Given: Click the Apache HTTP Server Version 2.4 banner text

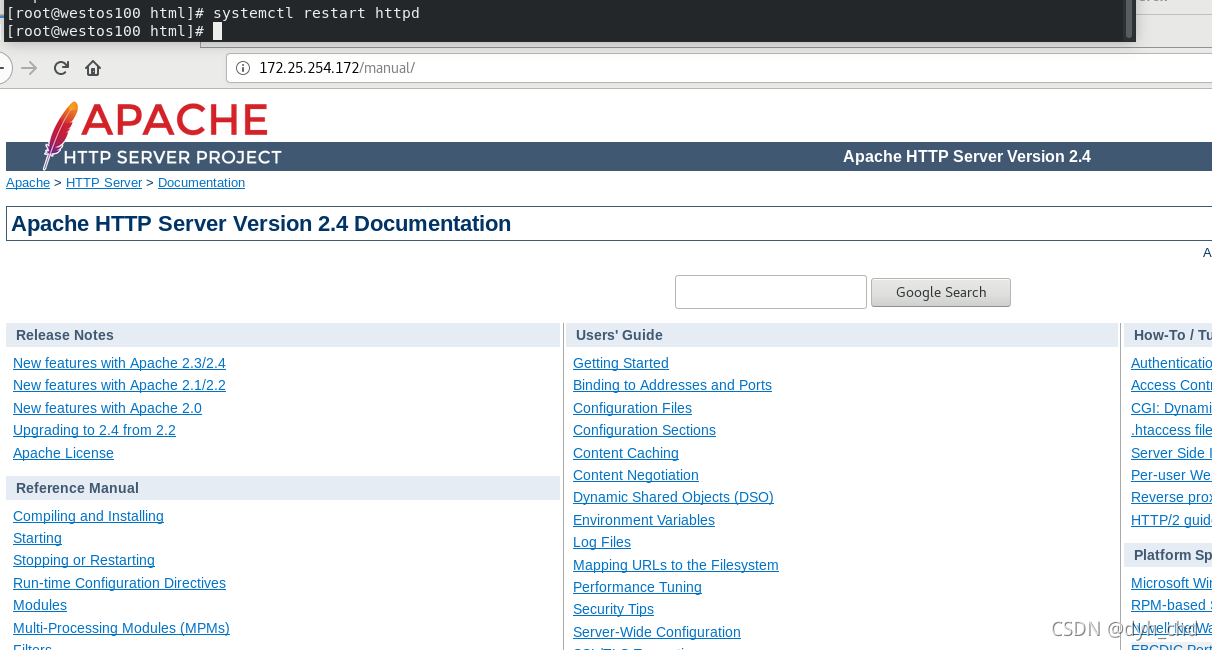Looking at the screenshot, I should (967, 156).
